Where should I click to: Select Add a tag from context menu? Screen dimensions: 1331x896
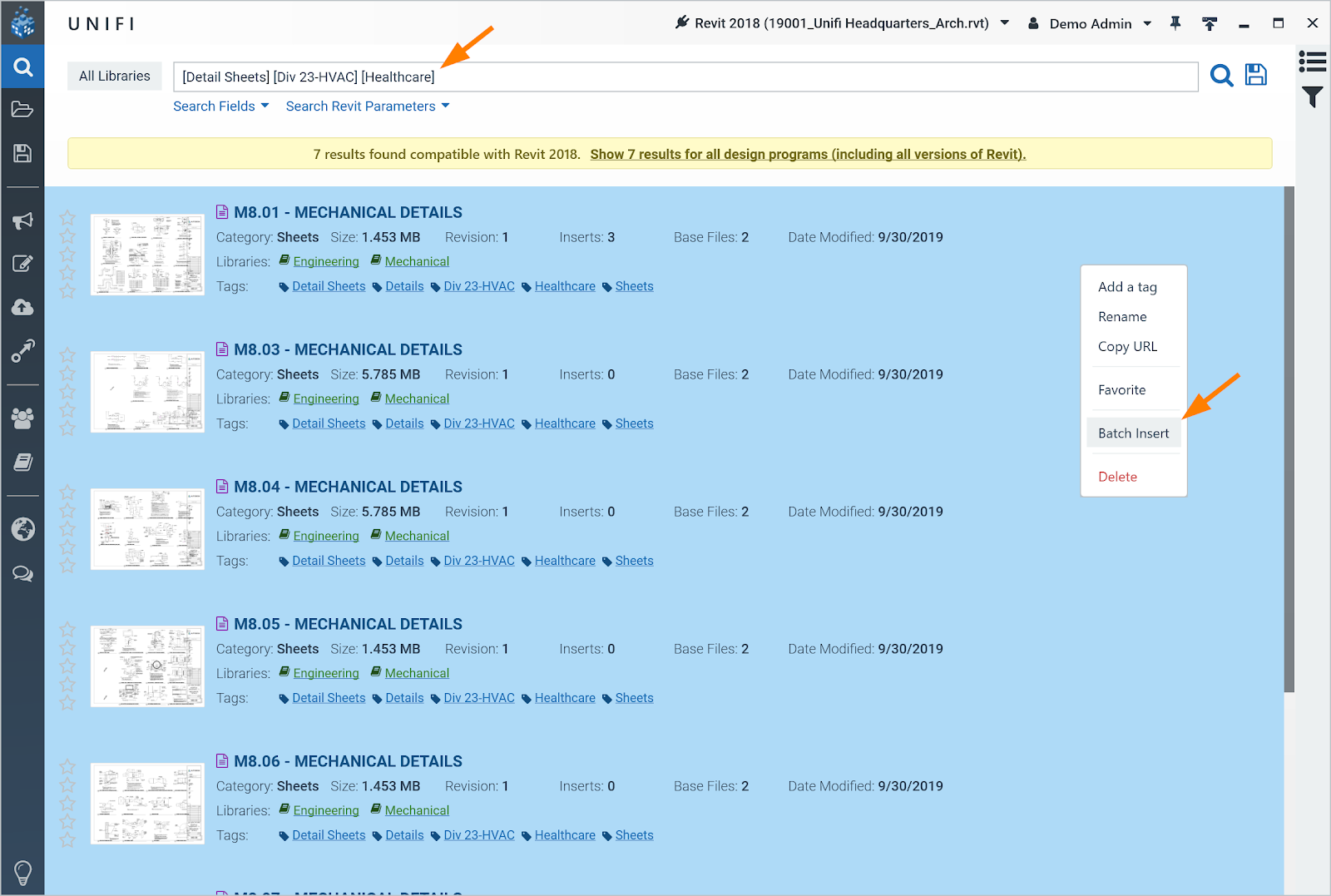pyautogui.click(x=1127, y=287)
